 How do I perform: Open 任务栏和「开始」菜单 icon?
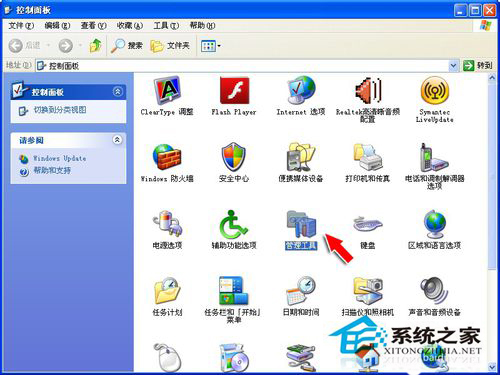point(234,290)
